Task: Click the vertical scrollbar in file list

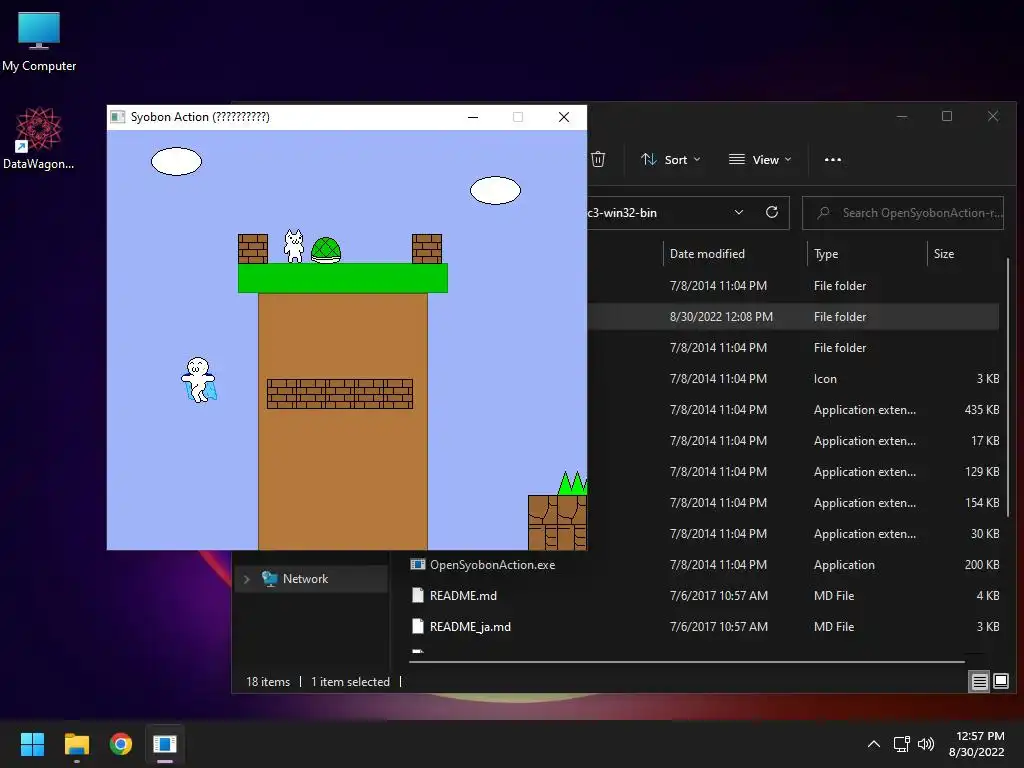Action: pos(1008,386)
